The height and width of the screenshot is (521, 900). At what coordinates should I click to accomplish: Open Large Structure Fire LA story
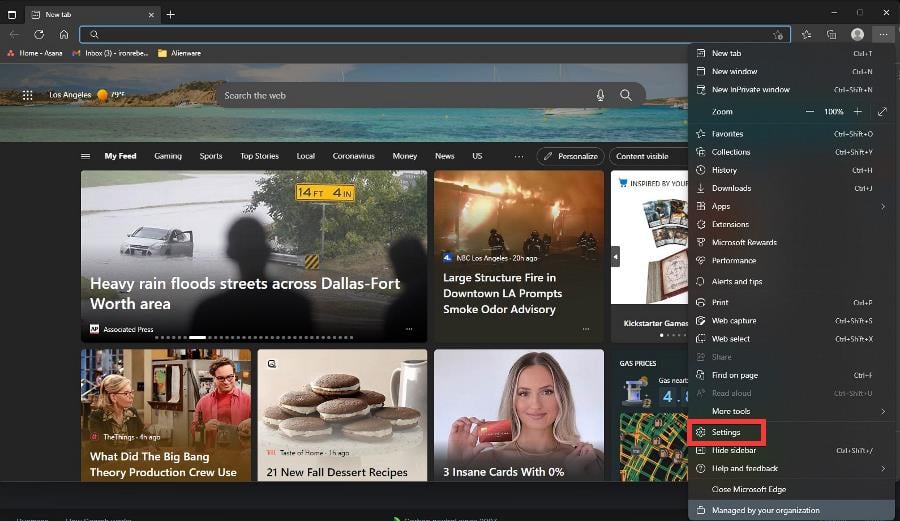(x=519, y=256)
